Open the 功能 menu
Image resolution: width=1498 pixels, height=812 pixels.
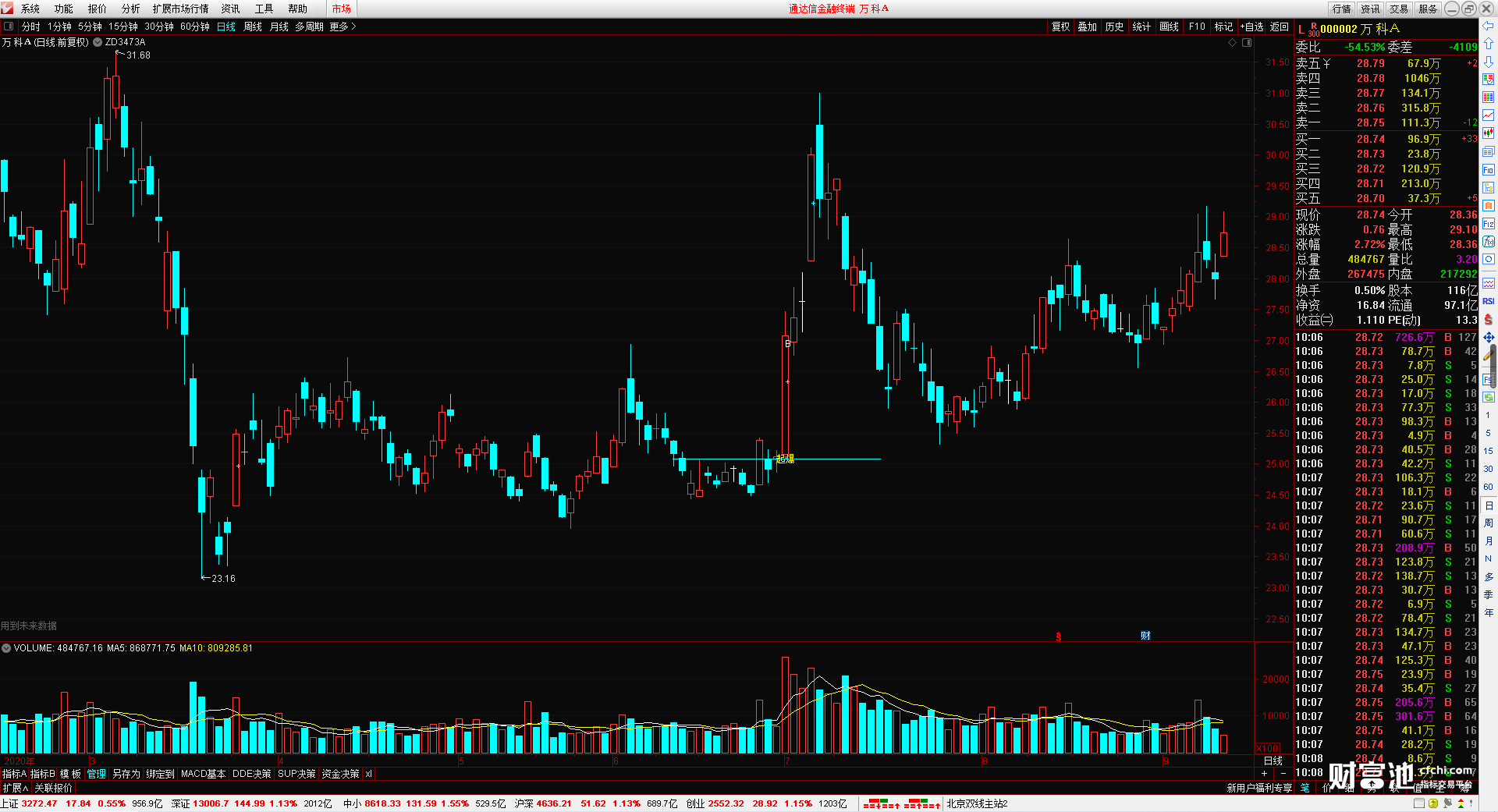tap(64, 9)
